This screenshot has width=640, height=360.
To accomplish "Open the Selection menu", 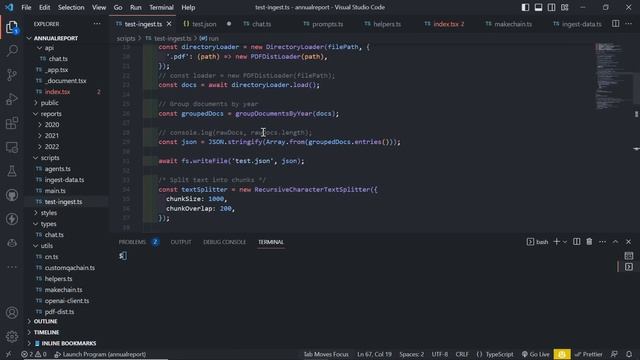I will 71,7.
